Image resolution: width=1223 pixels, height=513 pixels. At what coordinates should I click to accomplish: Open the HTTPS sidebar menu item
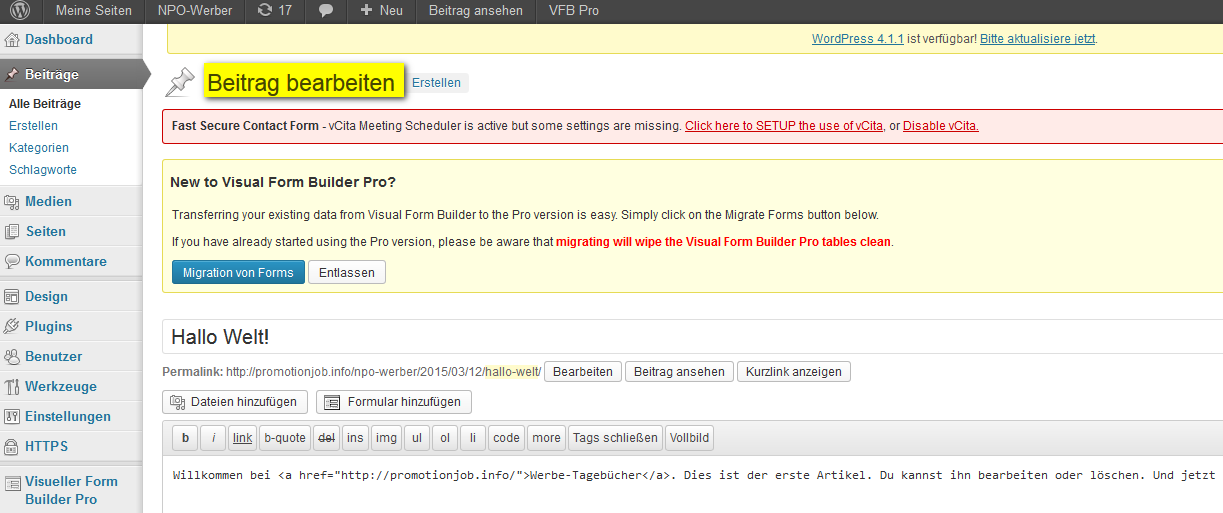[x=46, y=446]
